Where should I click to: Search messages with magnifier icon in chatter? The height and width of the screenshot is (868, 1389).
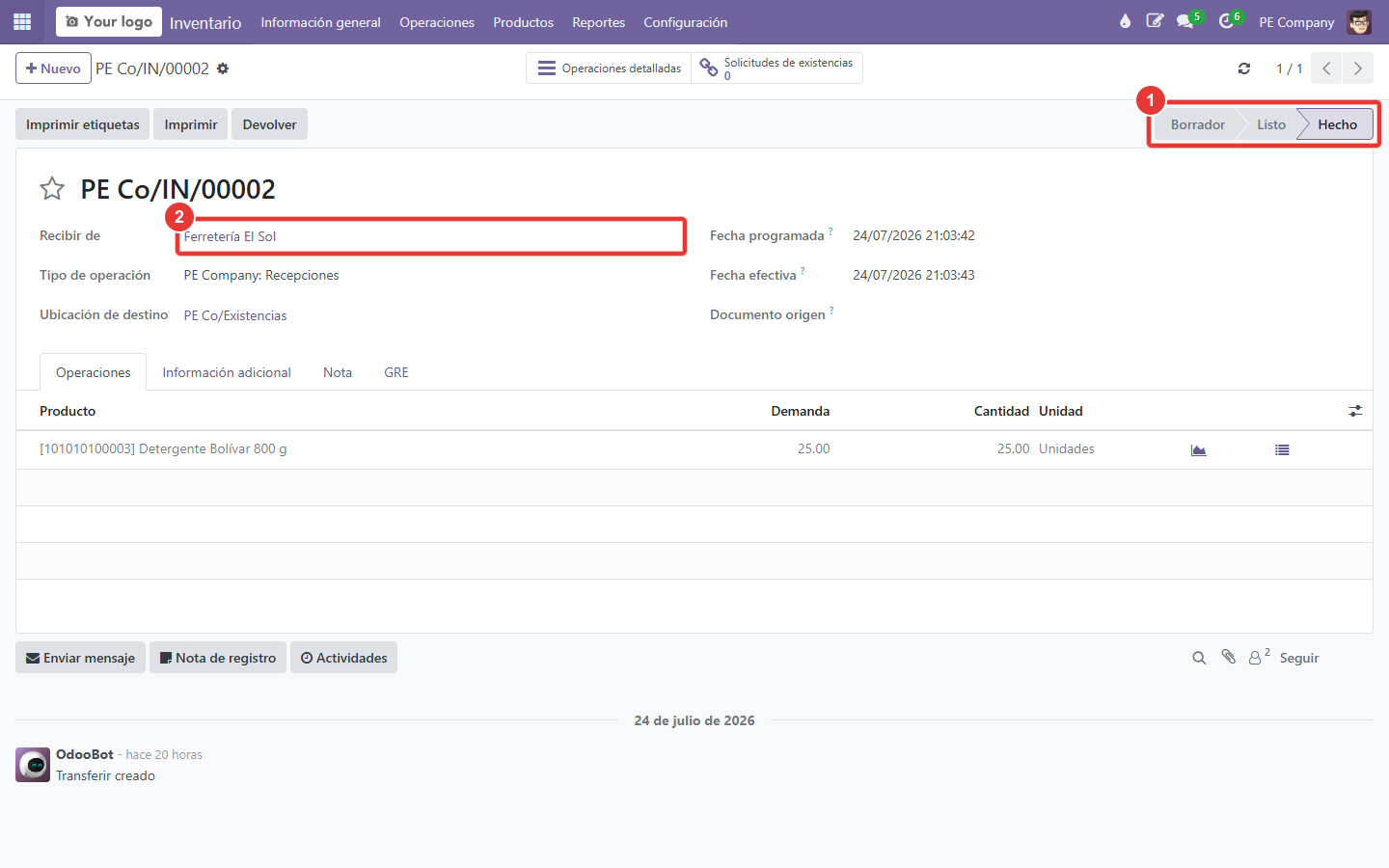coord(1199,658)
